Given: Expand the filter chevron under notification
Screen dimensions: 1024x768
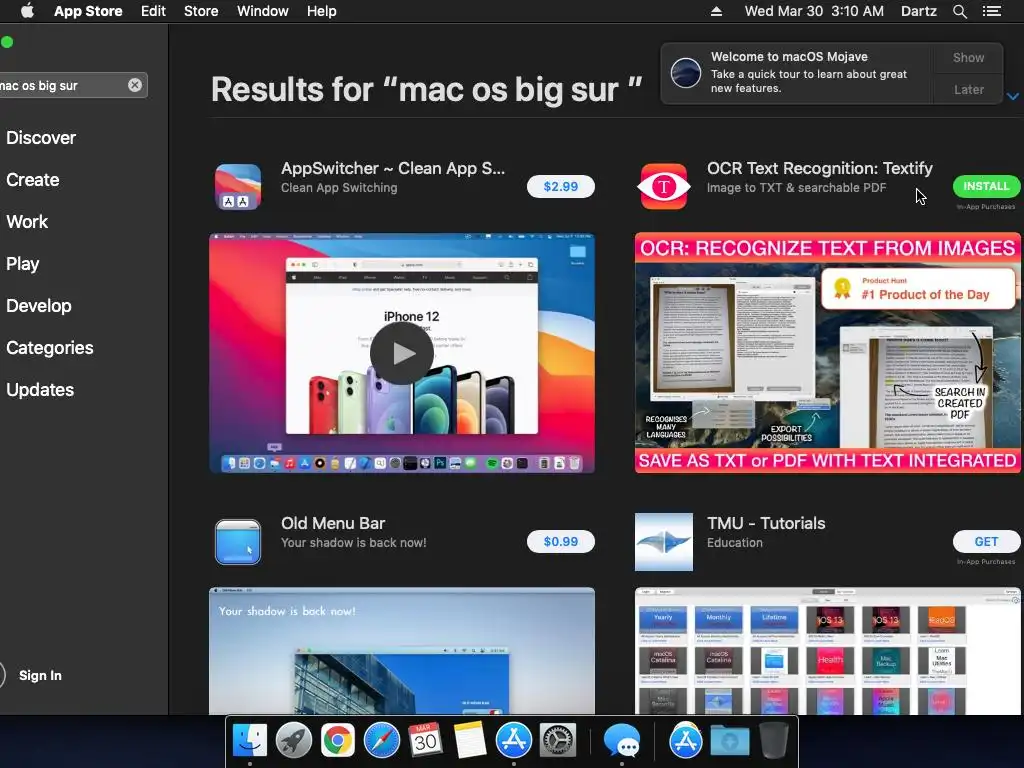Looking at the screenshot, I should (1012, 96).
